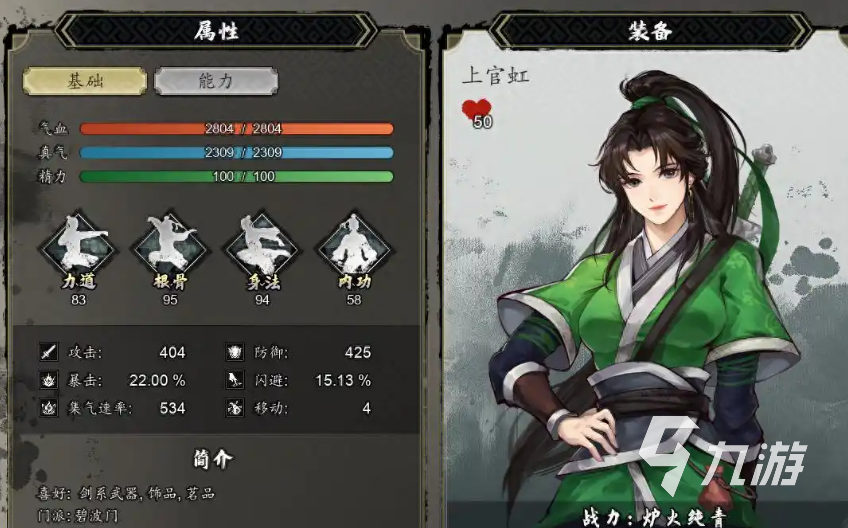The width and height of the screenshot is (848, 528).
Task: Switch to the 能力 tab
Action: (216, 81)
